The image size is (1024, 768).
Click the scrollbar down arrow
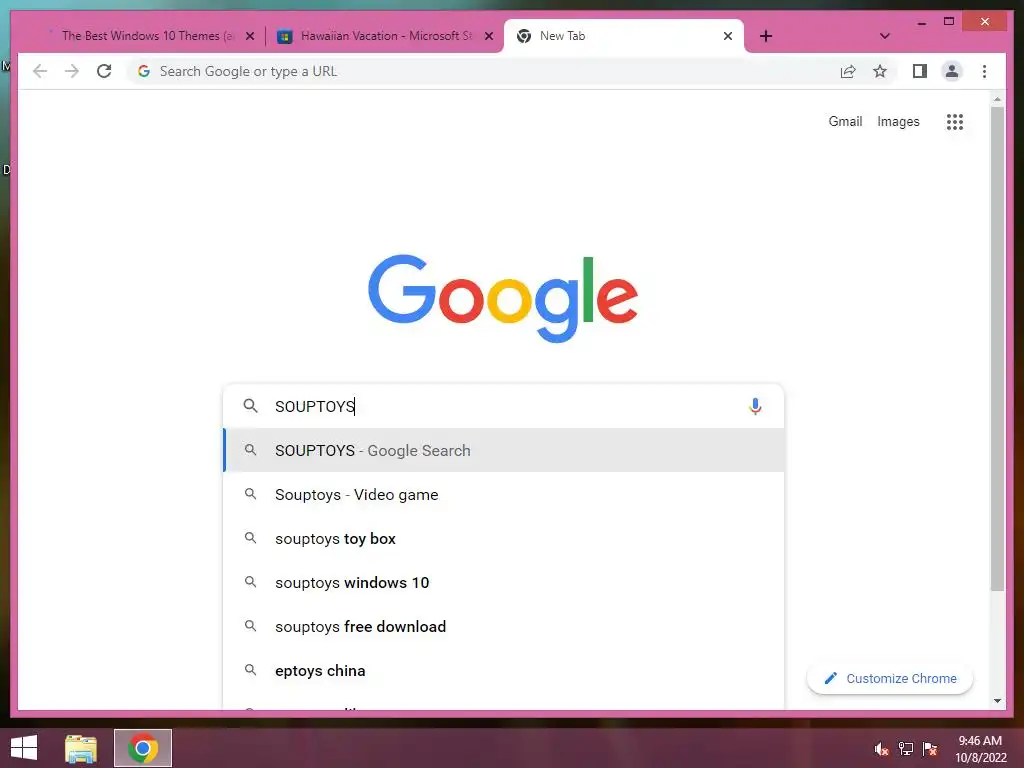997,701
